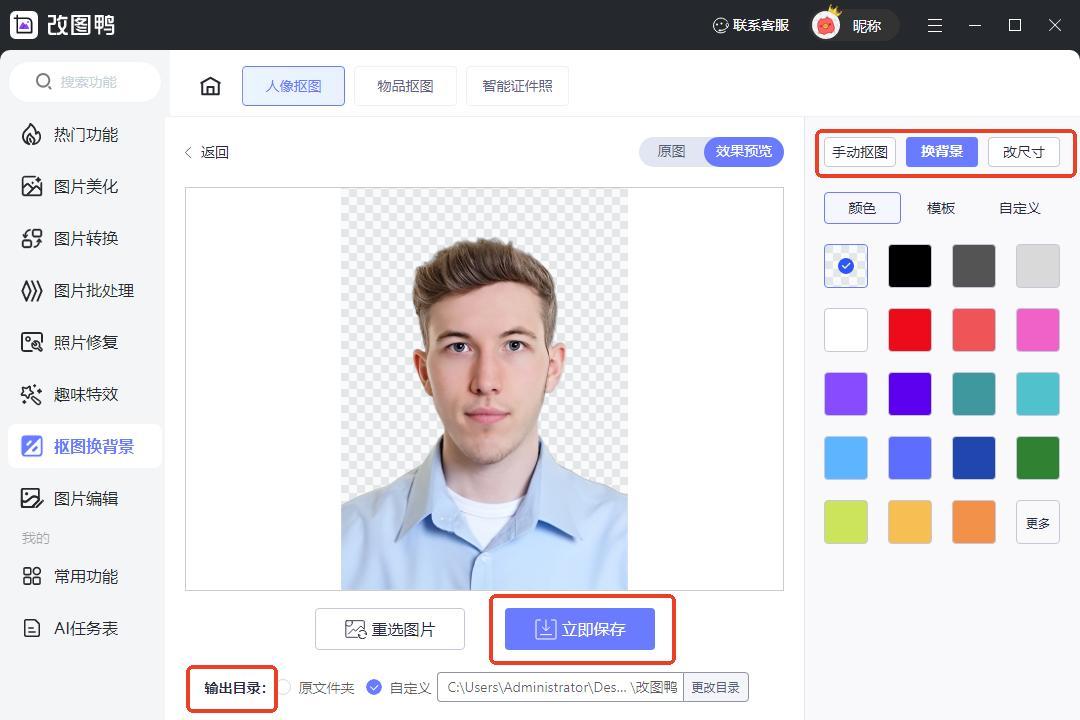Open 趣味特效 in the sidebar

pyautogui.click(x=85, y=395)
